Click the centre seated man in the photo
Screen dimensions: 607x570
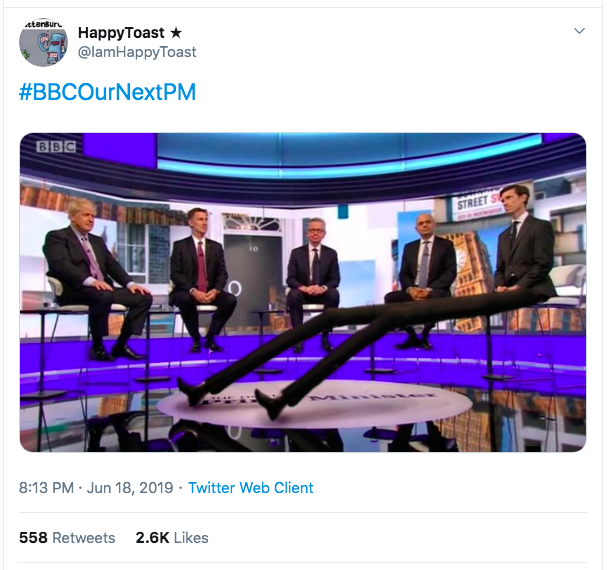(313, 275)
